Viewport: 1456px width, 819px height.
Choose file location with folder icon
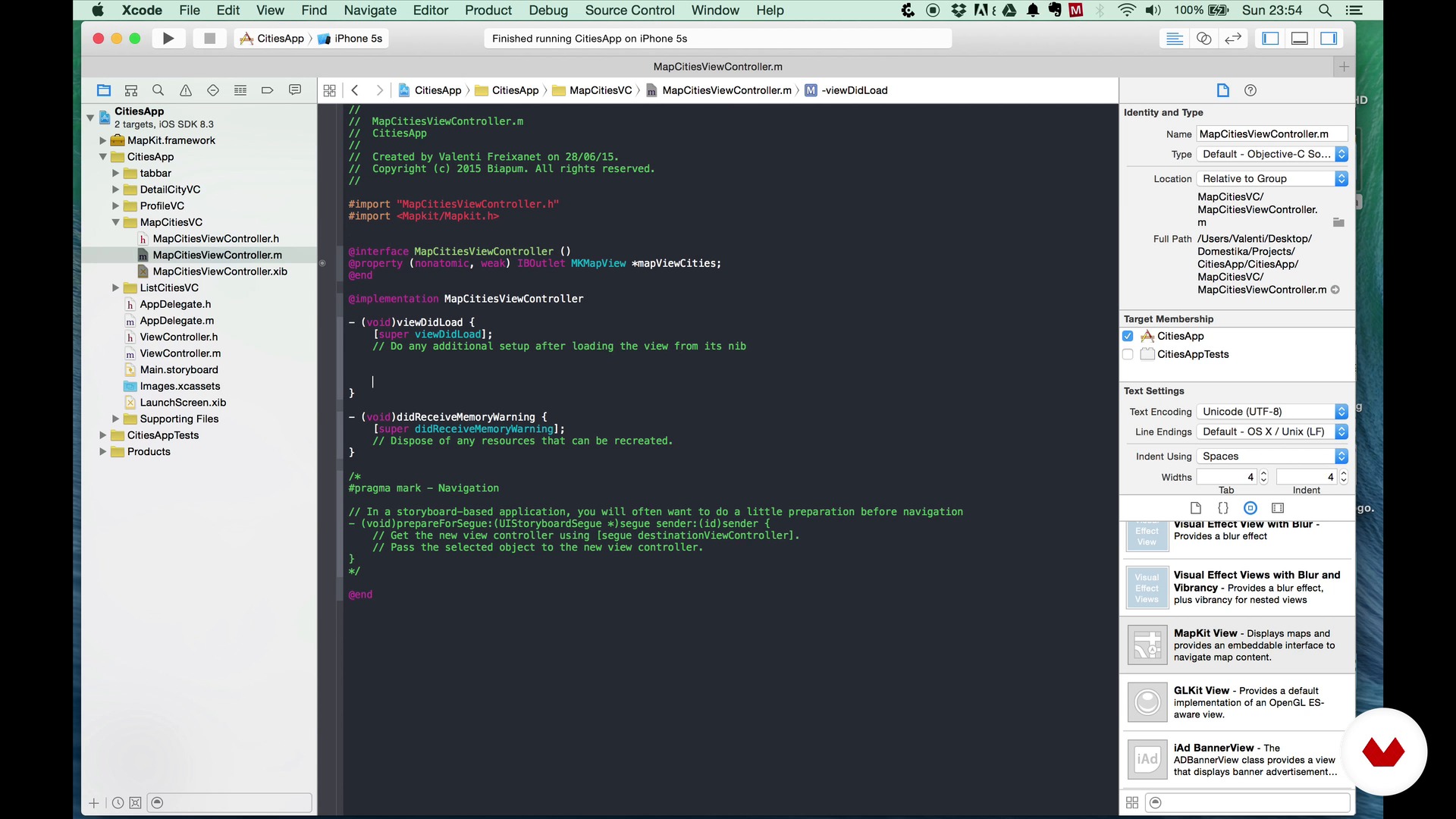click(1338, 222)
